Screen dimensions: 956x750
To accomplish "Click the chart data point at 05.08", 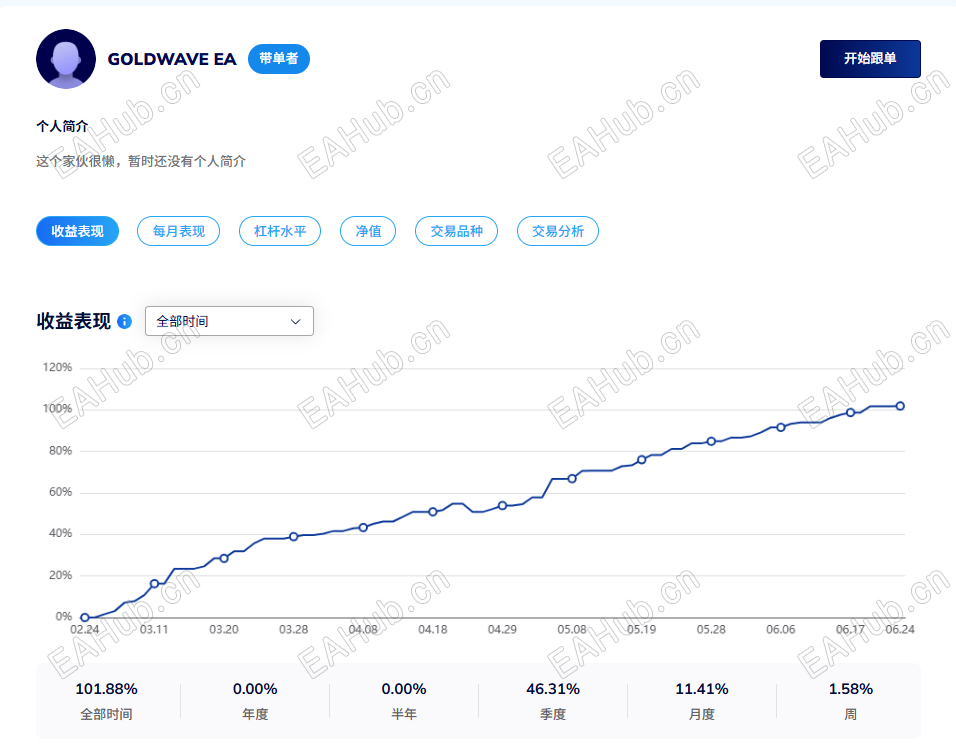I will click(x=572, y=479).
